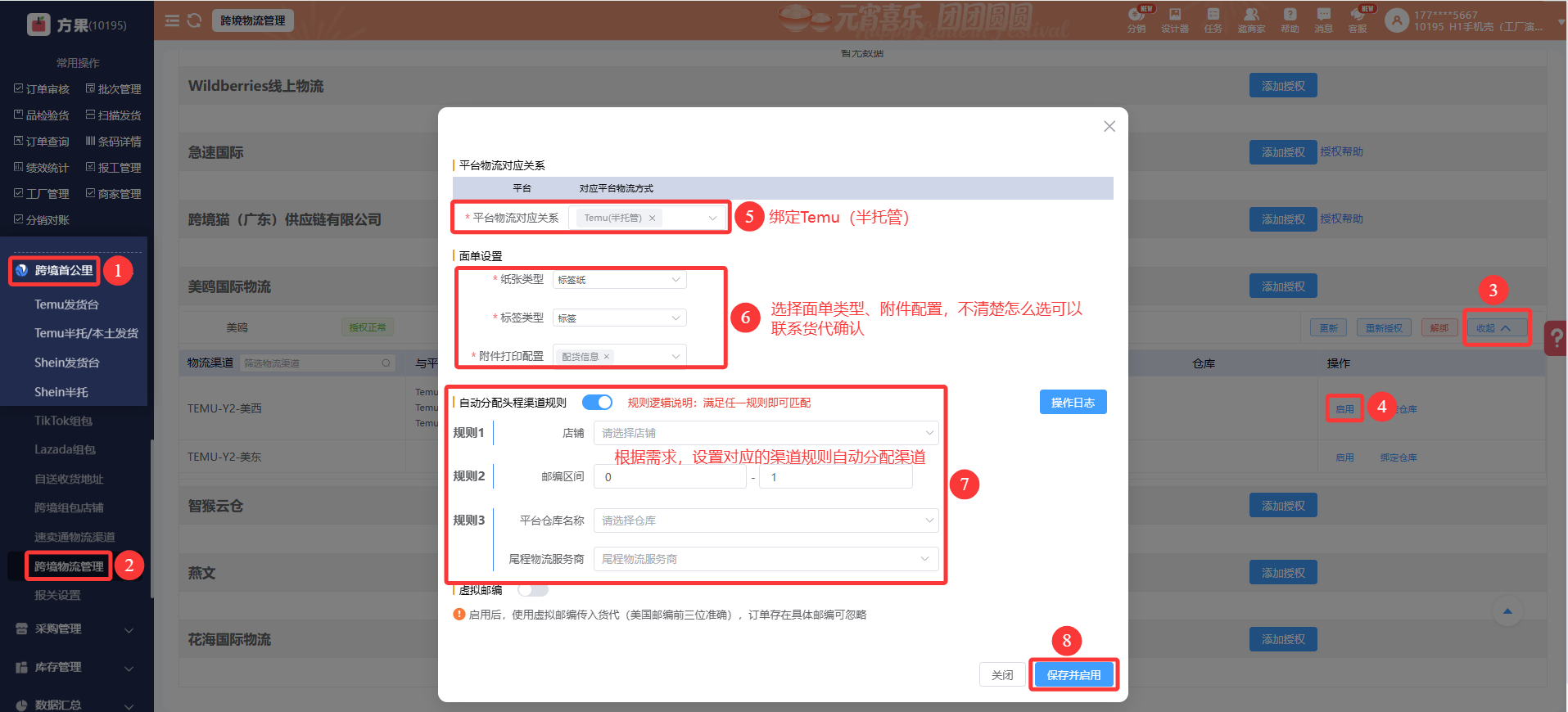Open the account dropdown arrow
Viewport: 1568px width, 712px height.
tap(1561, 20)
